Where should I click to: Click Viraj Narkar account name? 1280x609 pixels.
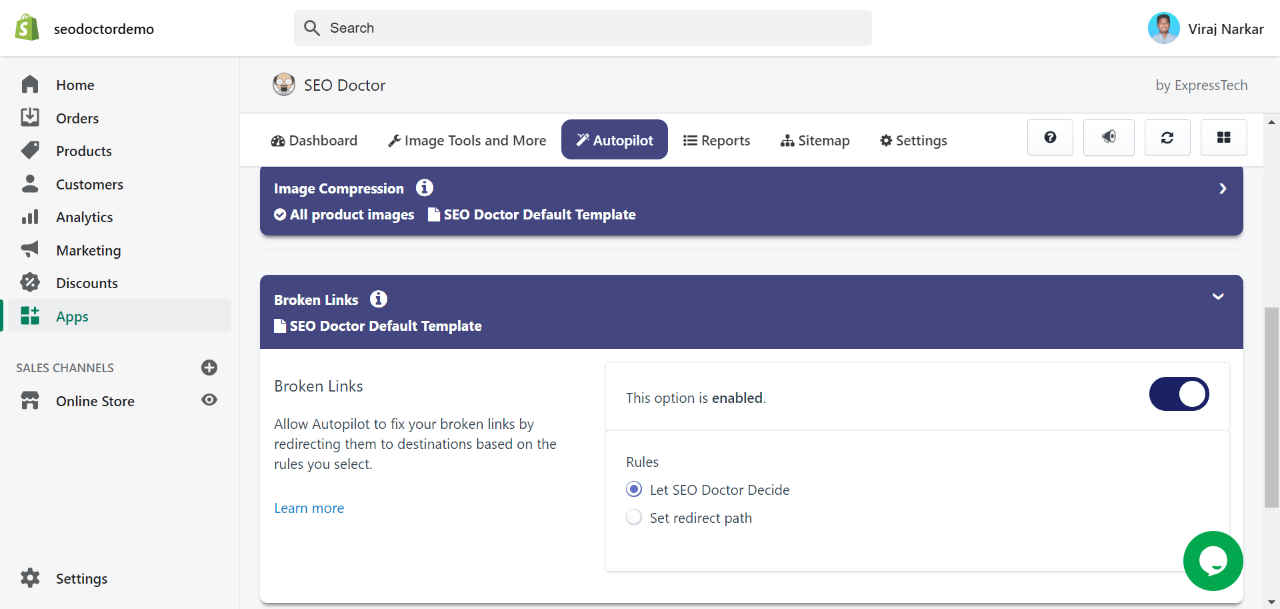pos(1226,29)
